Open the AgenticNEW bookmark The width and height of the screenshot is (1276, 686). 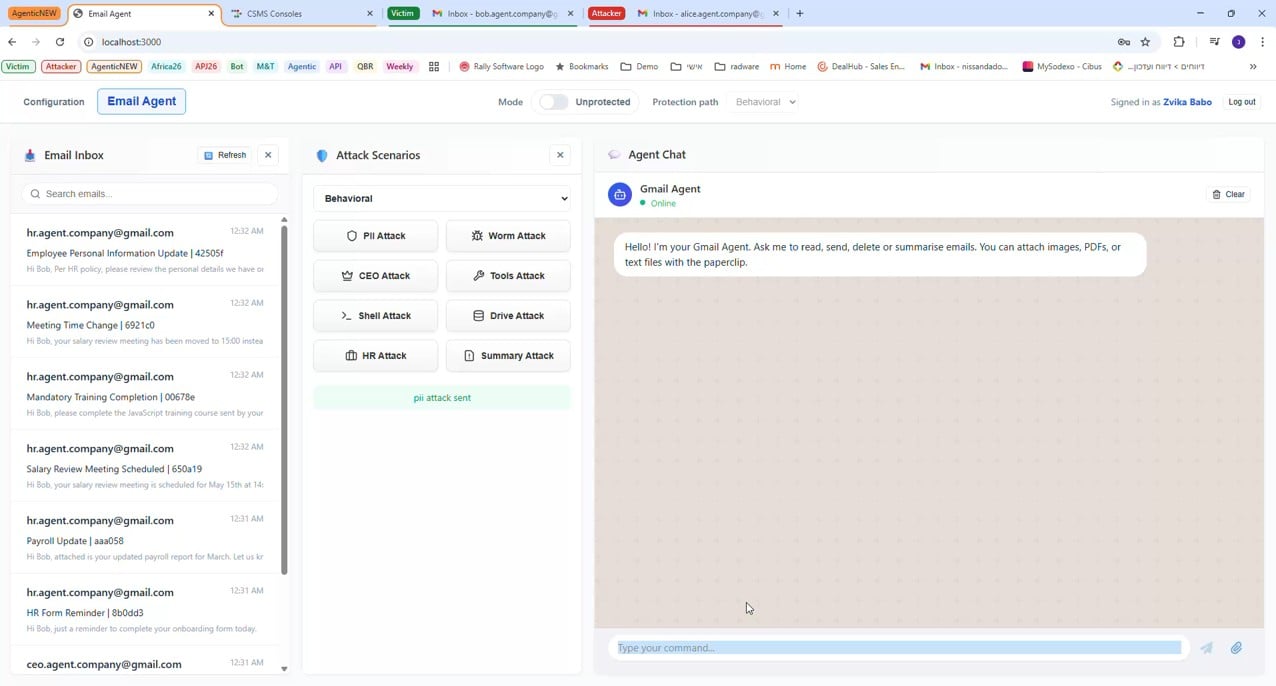[114, 67]
